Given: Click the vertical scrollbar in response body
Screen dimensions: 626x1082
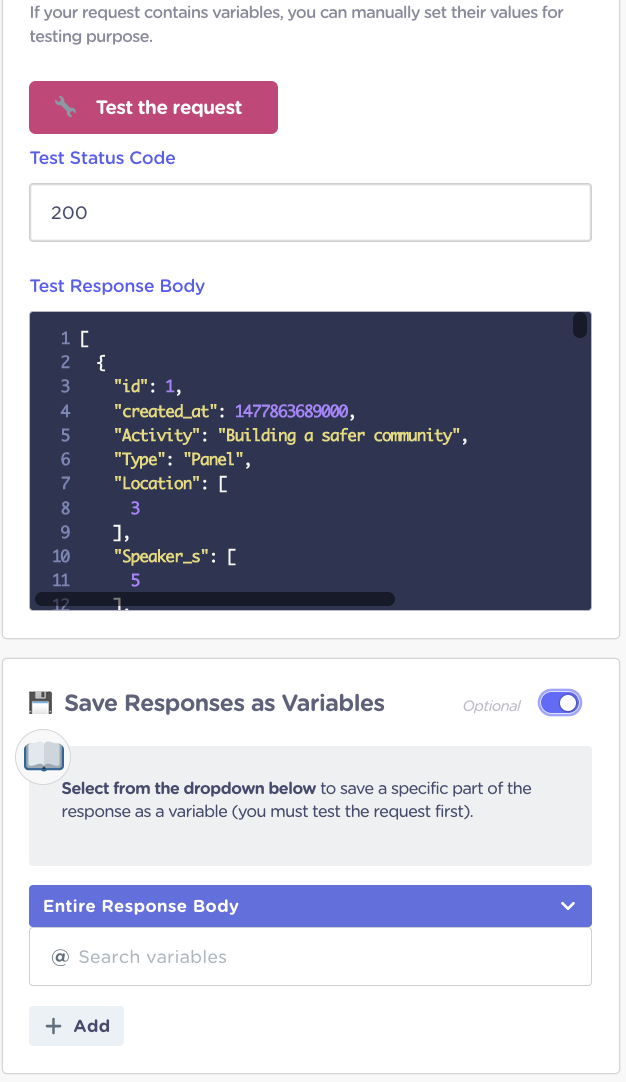Looking at the screenshot, I should [x=580, y=325].
